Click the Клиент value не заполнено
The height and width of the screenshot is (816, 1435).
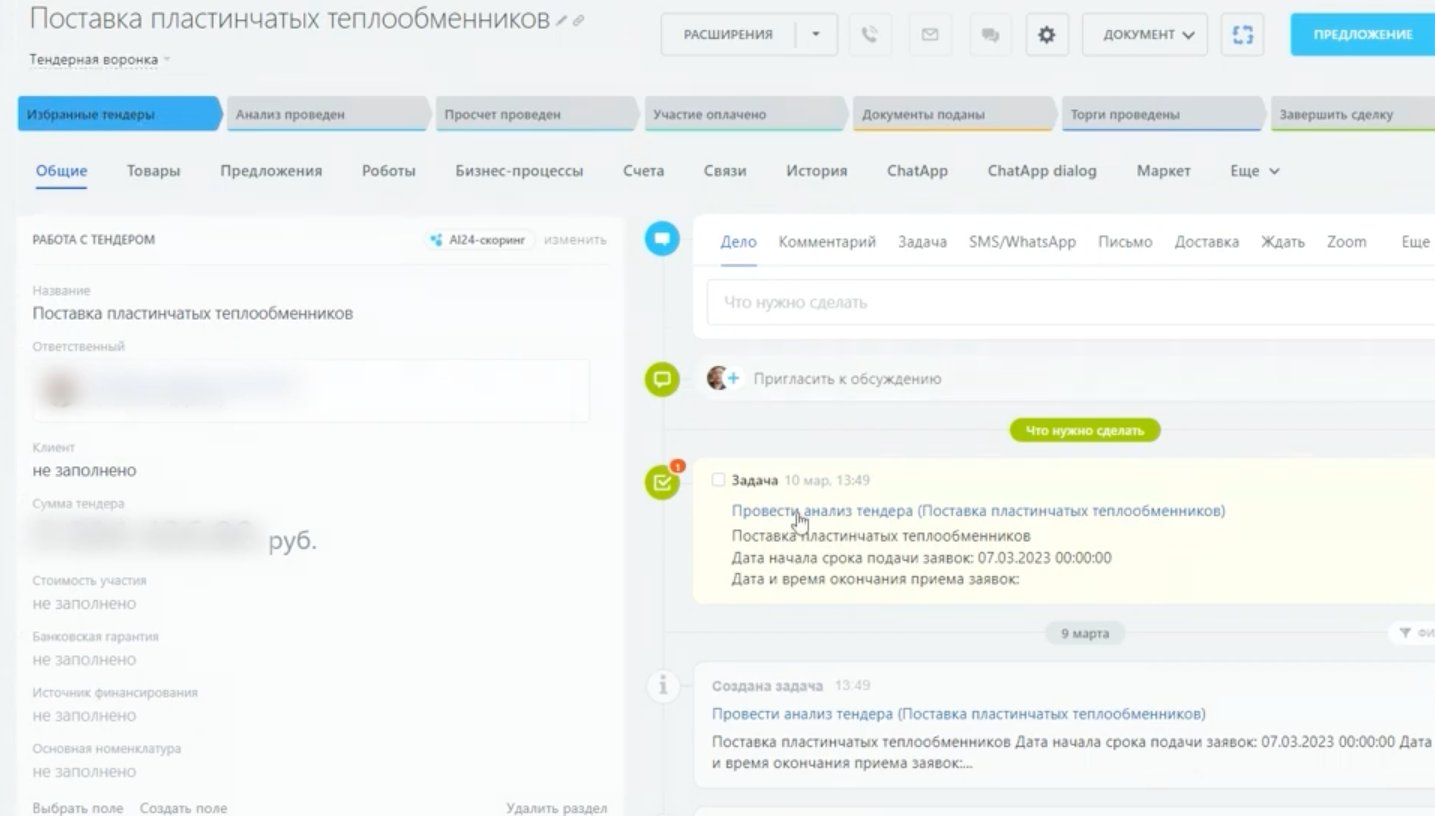click(84, 471)
